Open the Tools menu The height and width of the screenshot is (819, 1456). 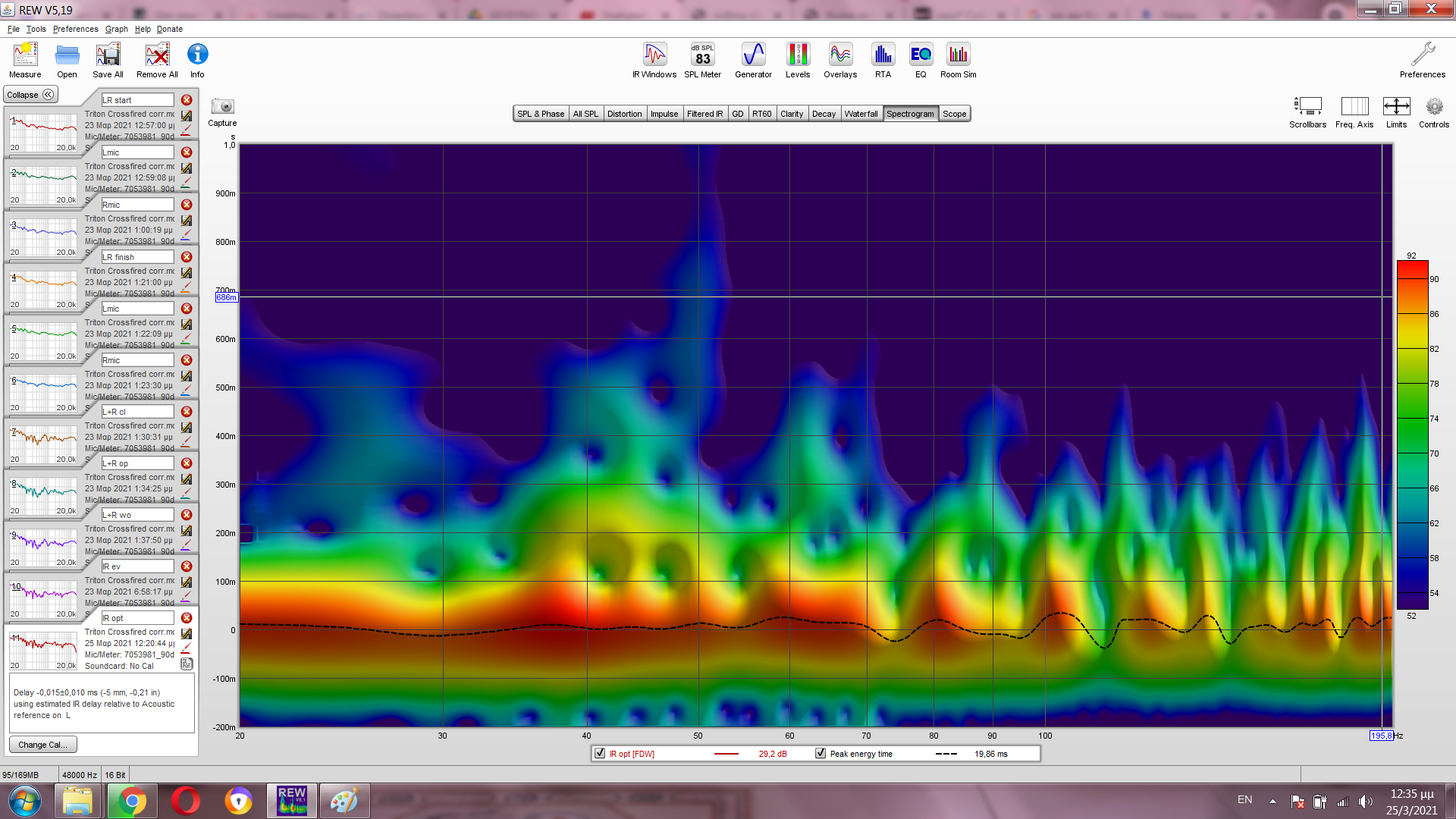[x=36, y=29]
